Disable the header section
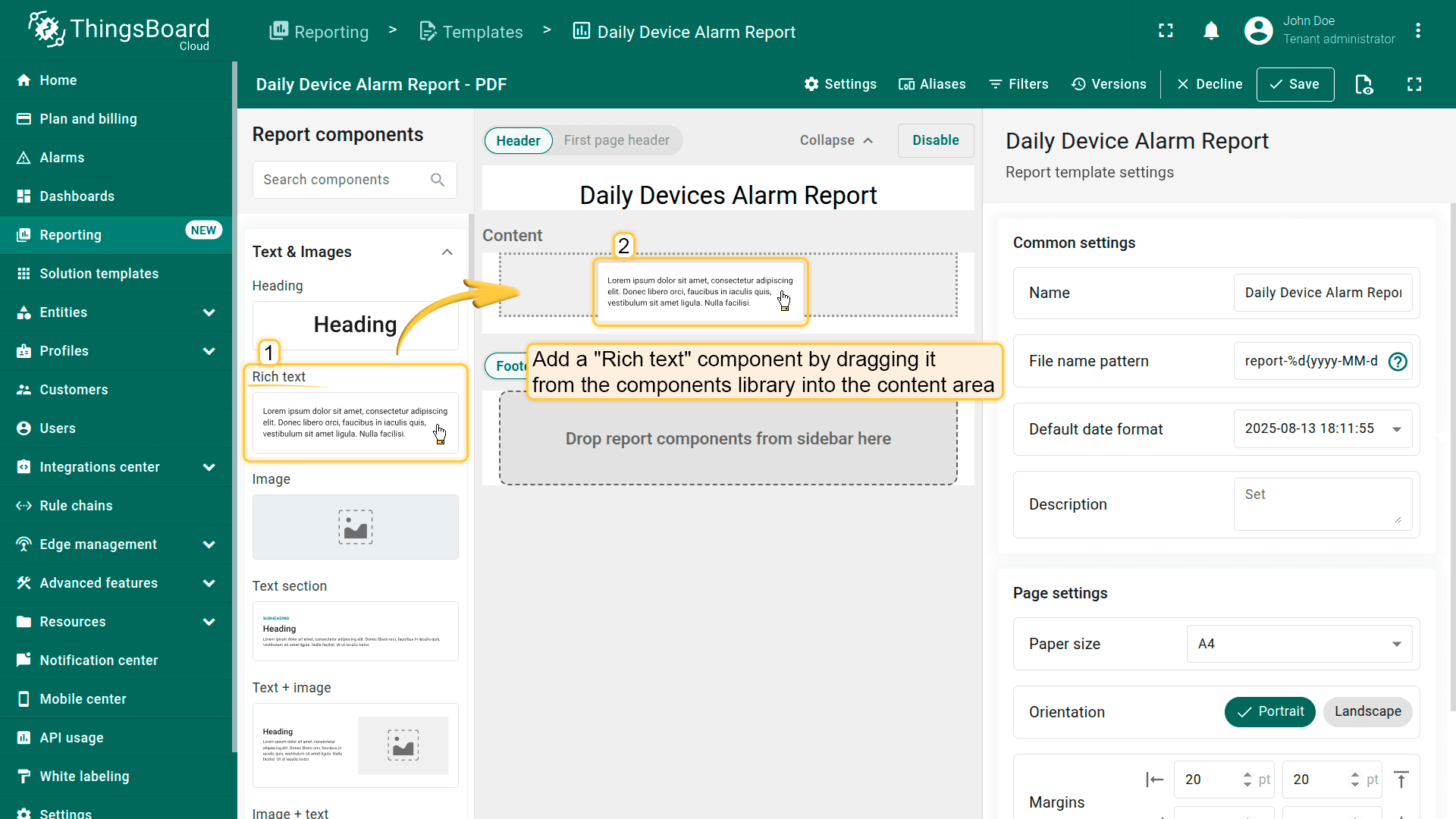The image size is (1456, 819). pos(935,140)
